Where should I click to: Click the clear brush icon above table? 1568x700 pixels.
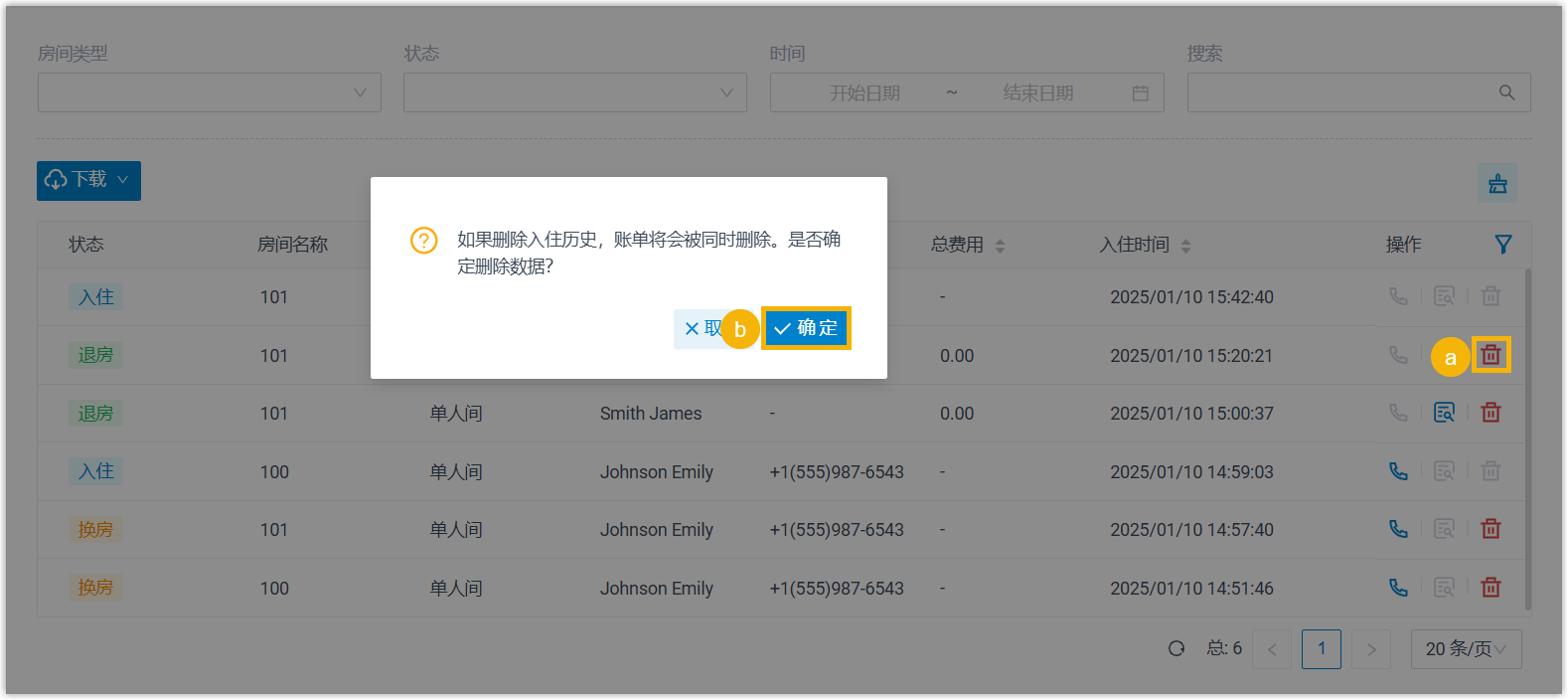click(1496, 184)
